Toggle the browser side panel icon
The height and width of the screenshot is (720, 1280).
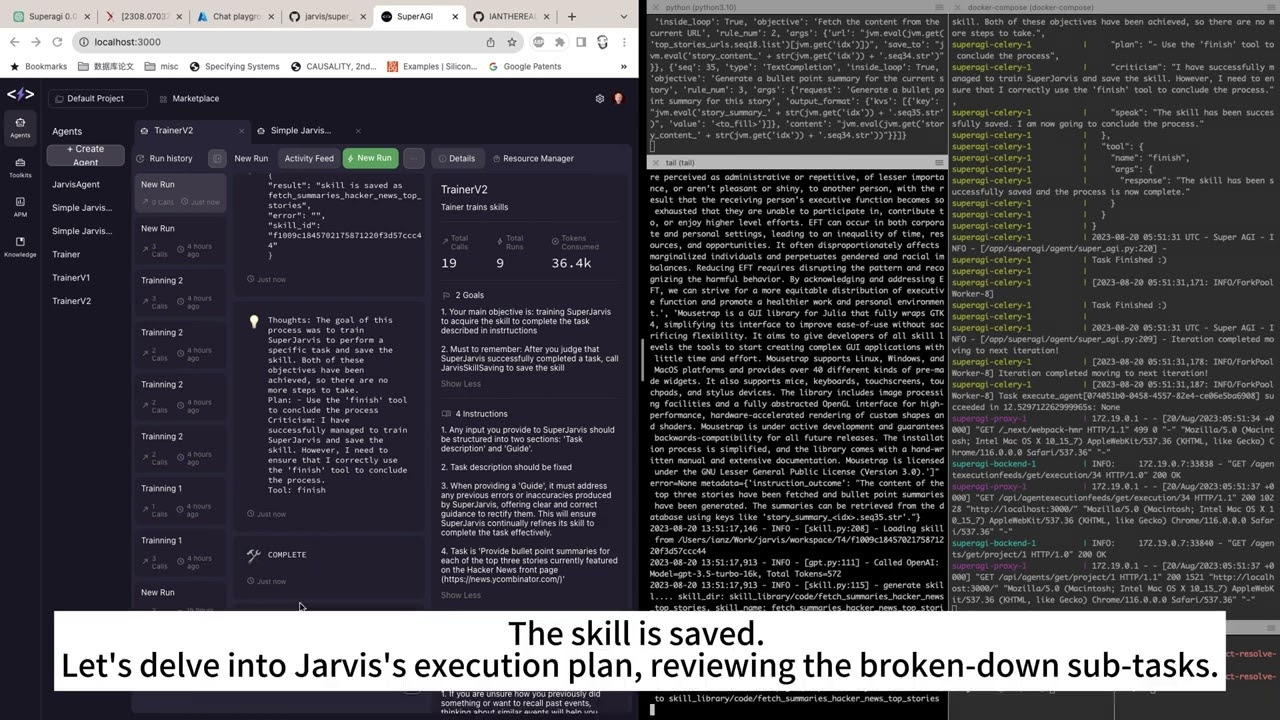(x=581, y=42)
